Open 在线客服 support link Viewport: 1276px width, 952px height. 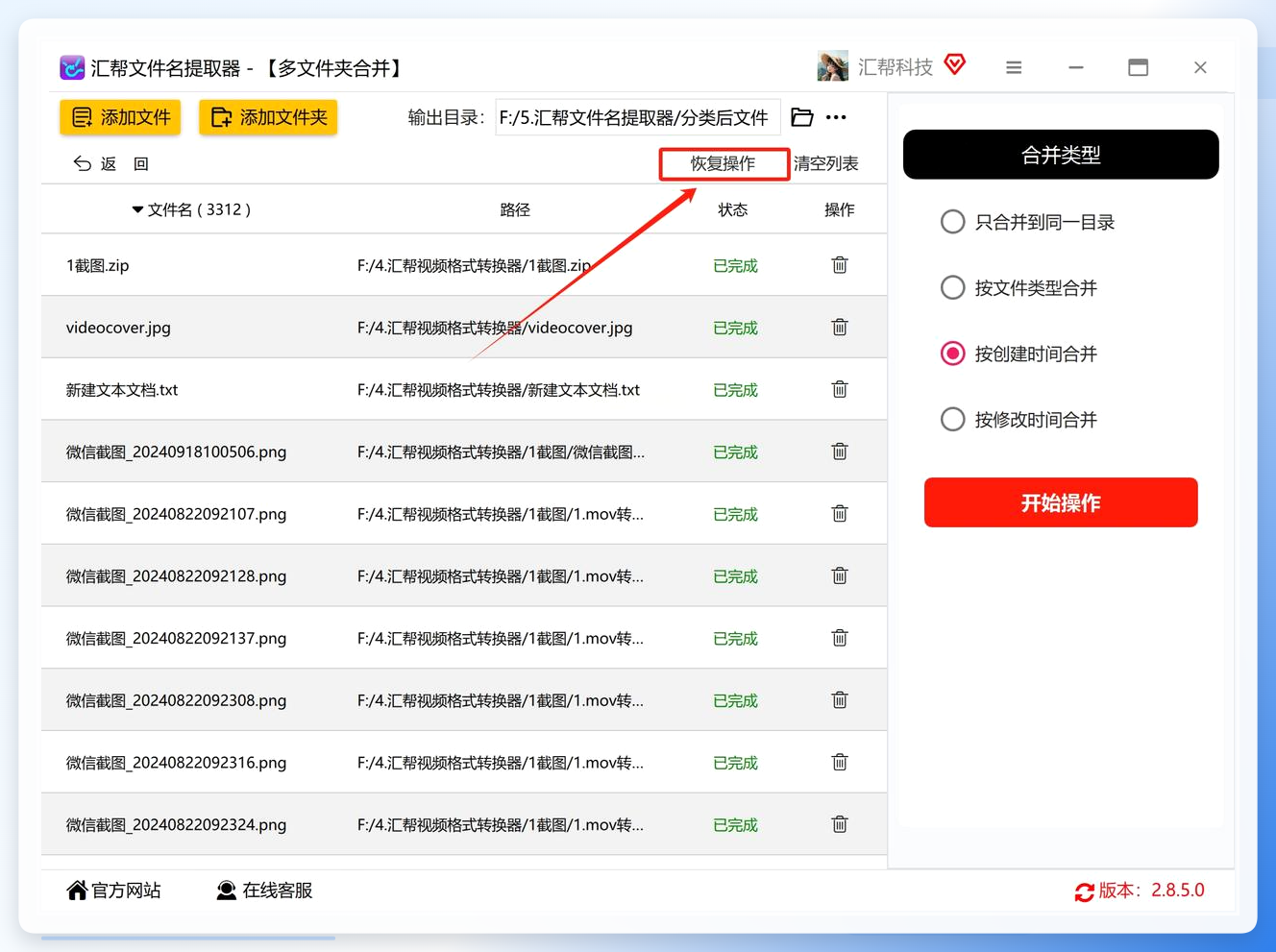coord(264,891)
